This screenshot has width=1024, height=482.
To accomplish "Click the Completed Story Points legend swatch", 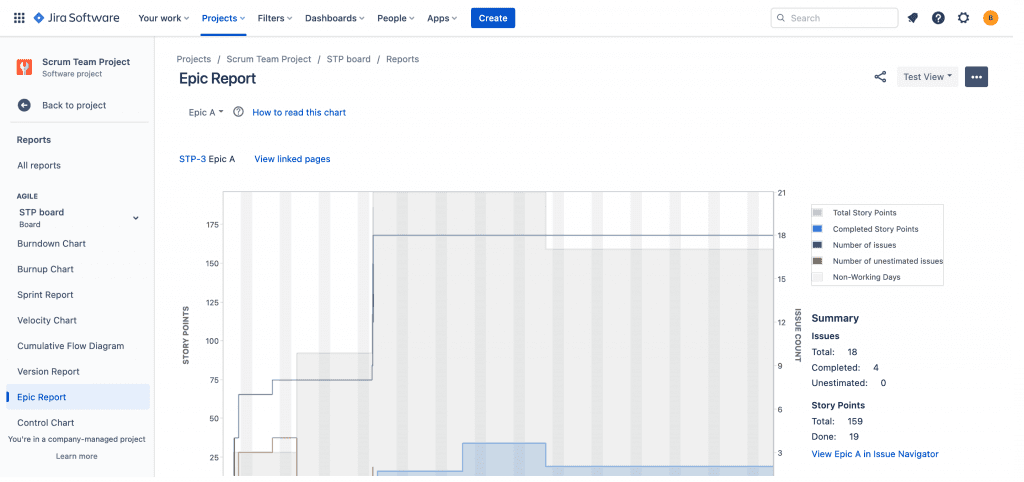I will click(x=817, y=229).
